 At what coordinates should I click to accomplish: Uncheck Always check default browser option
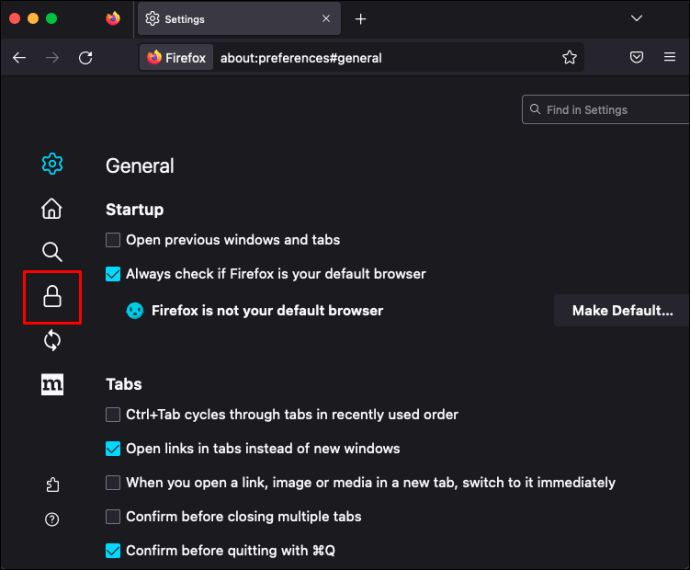point(114,274)
